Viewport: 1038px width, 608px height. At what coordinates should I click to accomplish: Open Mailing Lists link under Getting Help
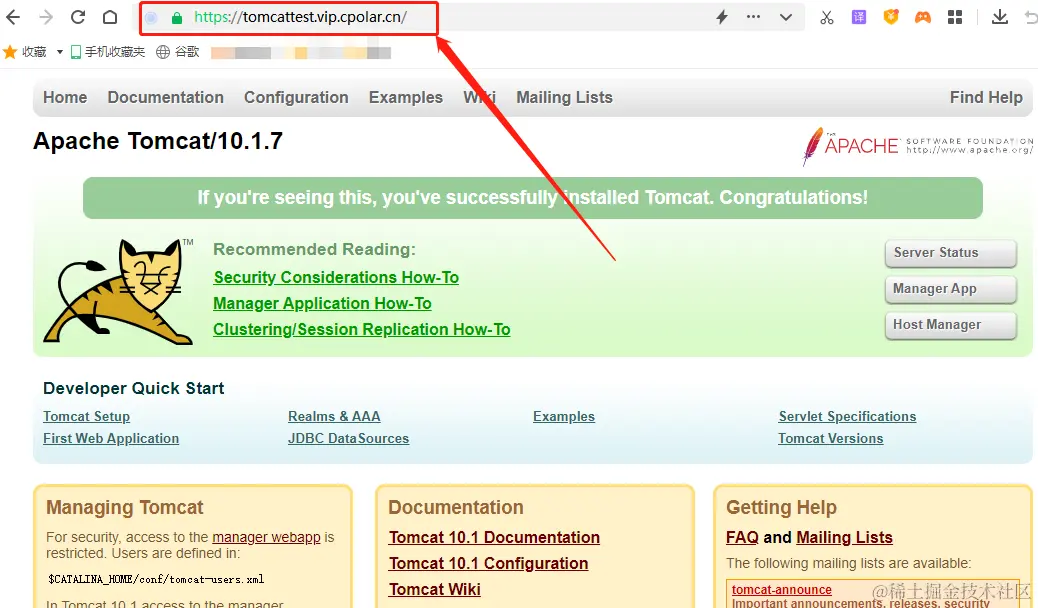(x=844, y=537)
